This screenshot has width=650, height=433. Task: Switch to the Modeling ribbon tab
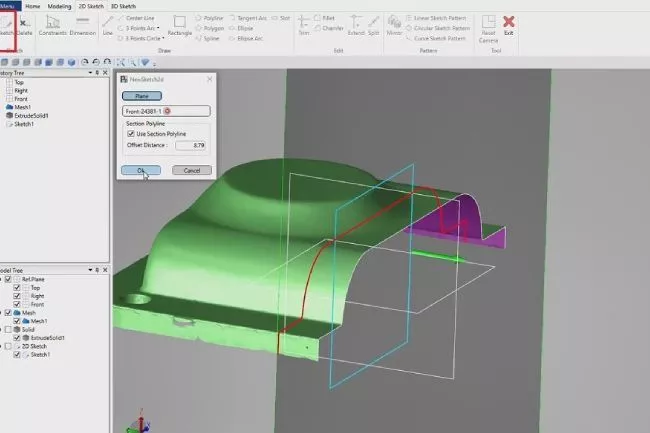60,5
